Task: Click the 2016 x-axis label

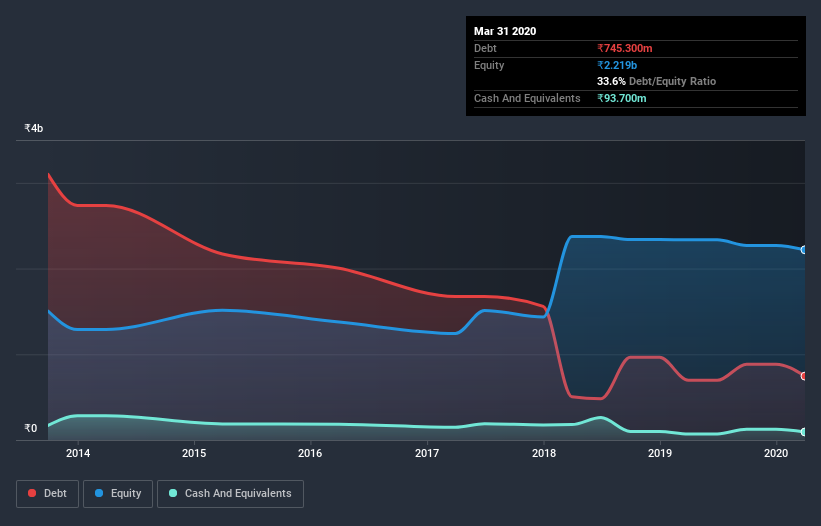Action: (310, 453)
